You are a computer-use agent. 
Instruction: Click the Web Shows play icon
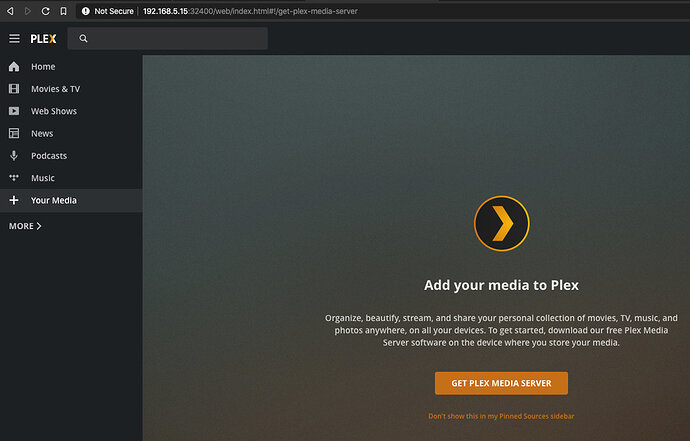click(14, 111)
